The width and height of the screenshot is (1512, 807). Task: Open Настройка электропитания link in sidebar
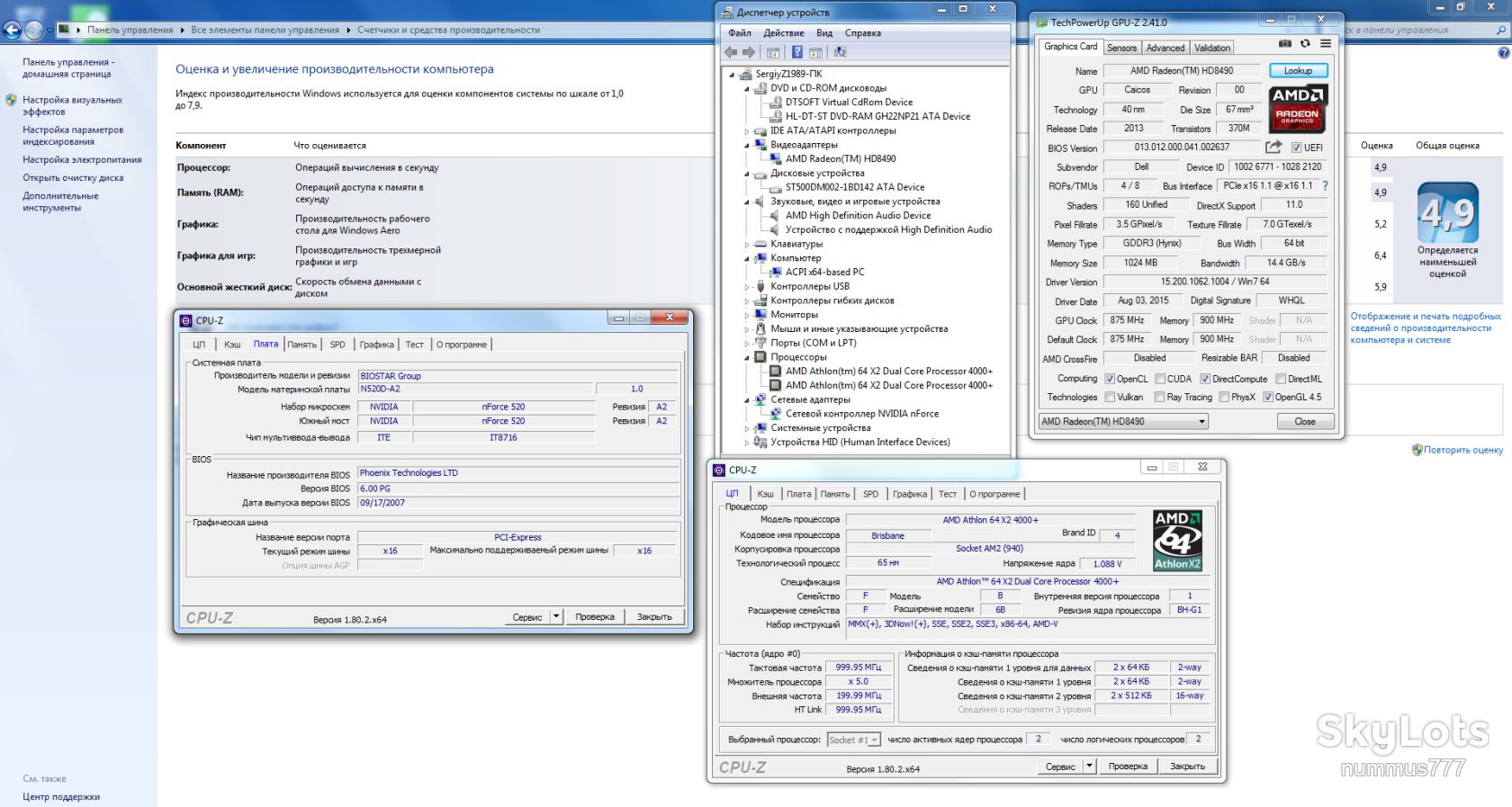pos(82,160)
